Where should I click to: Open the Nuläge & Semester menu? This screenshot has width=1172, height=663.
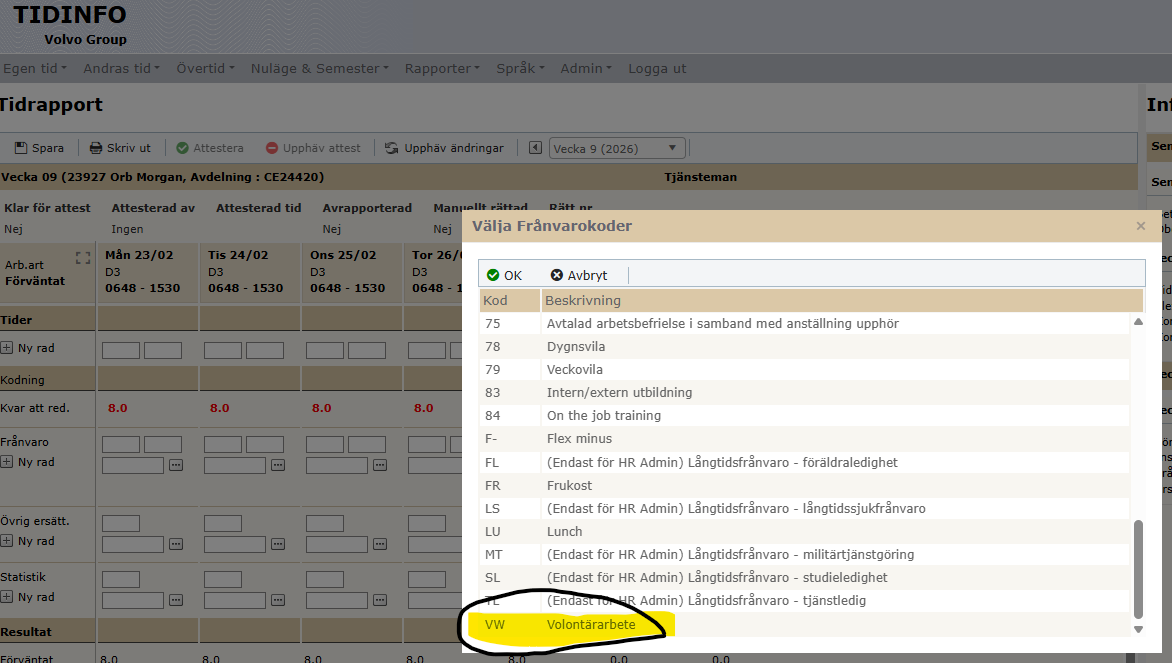[321, 69]
